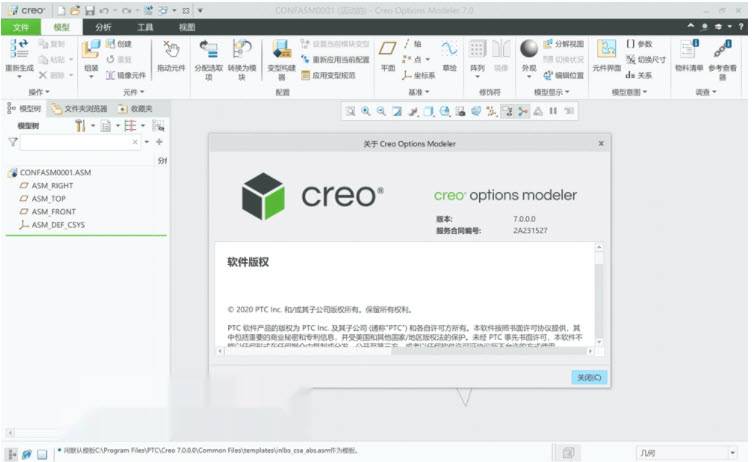Screen dimensions: 752x462
Task: Expand the Component (元件) group dropdown
Action: coord(133,92)
